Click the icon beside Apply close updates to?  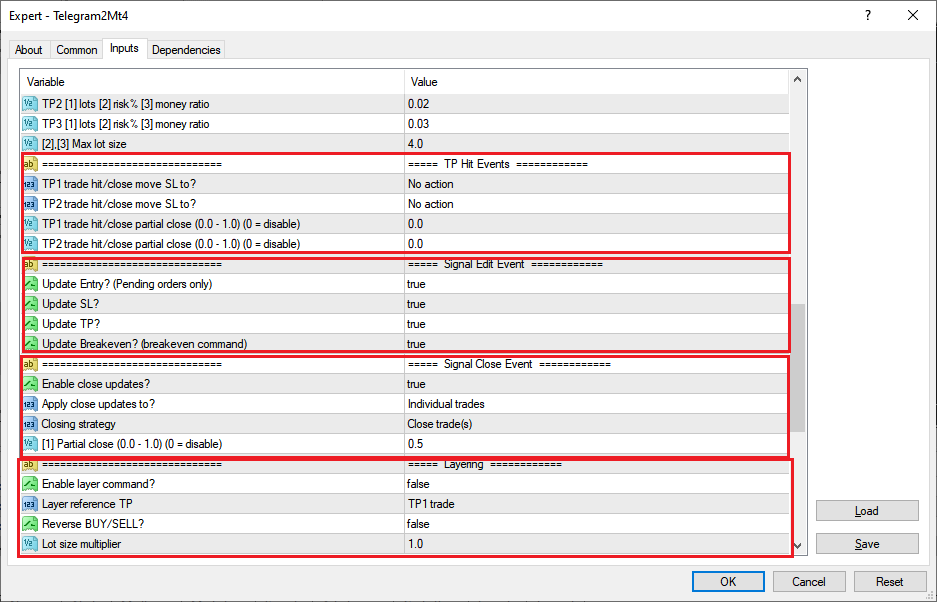(30, 404)
